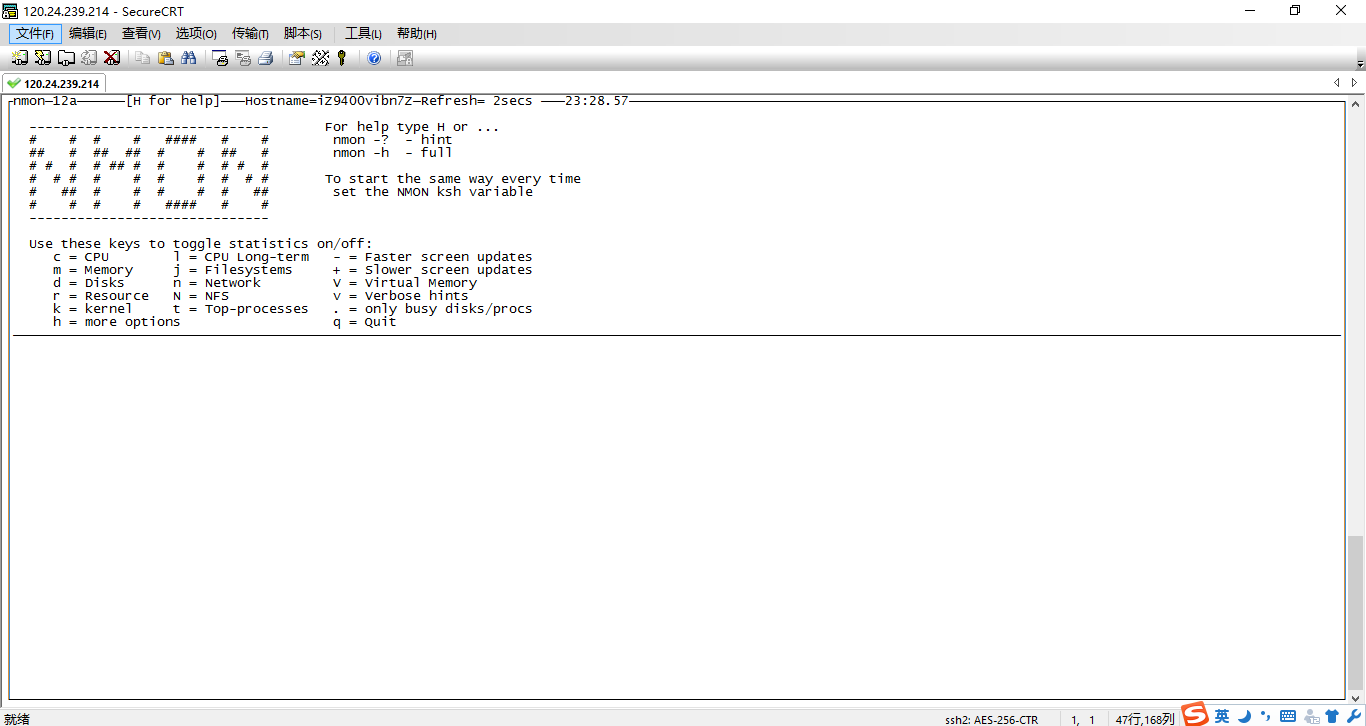Click the 'N = NFS' text
This screenshot has height=726, width=1366.
(x=201, y=296)
